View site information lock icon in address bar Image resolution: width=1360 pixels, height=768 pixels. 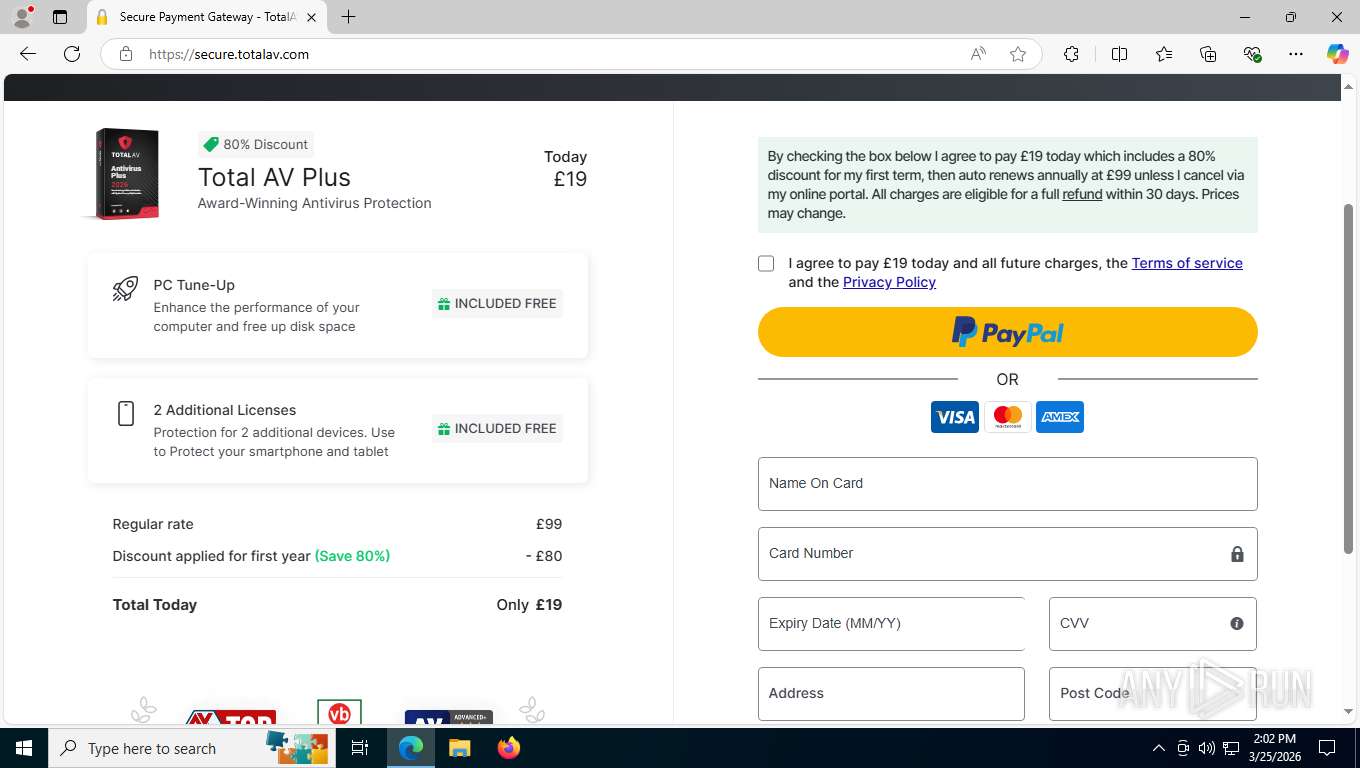(126, 54)
